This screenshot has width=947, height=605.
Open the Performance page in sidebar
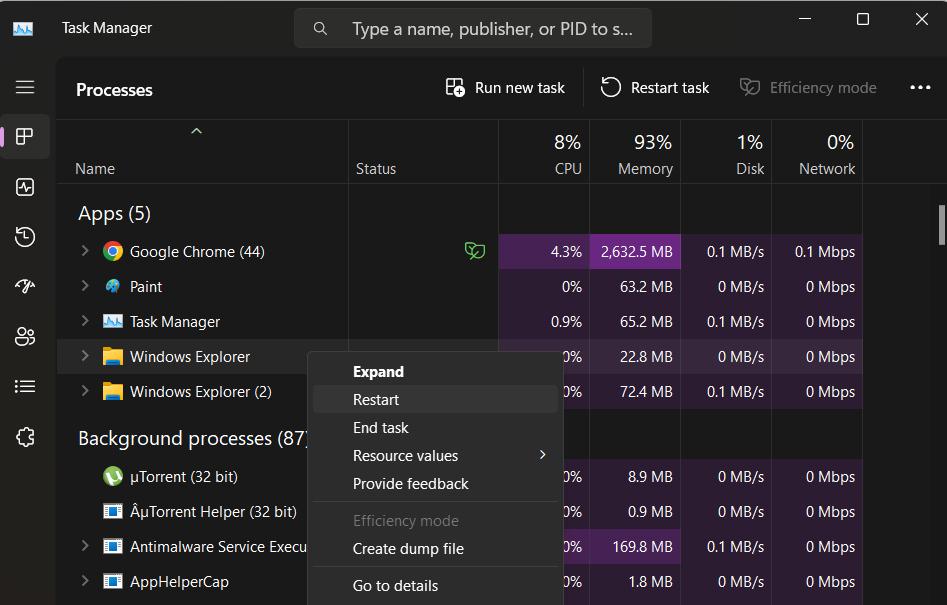click(25, 187)
